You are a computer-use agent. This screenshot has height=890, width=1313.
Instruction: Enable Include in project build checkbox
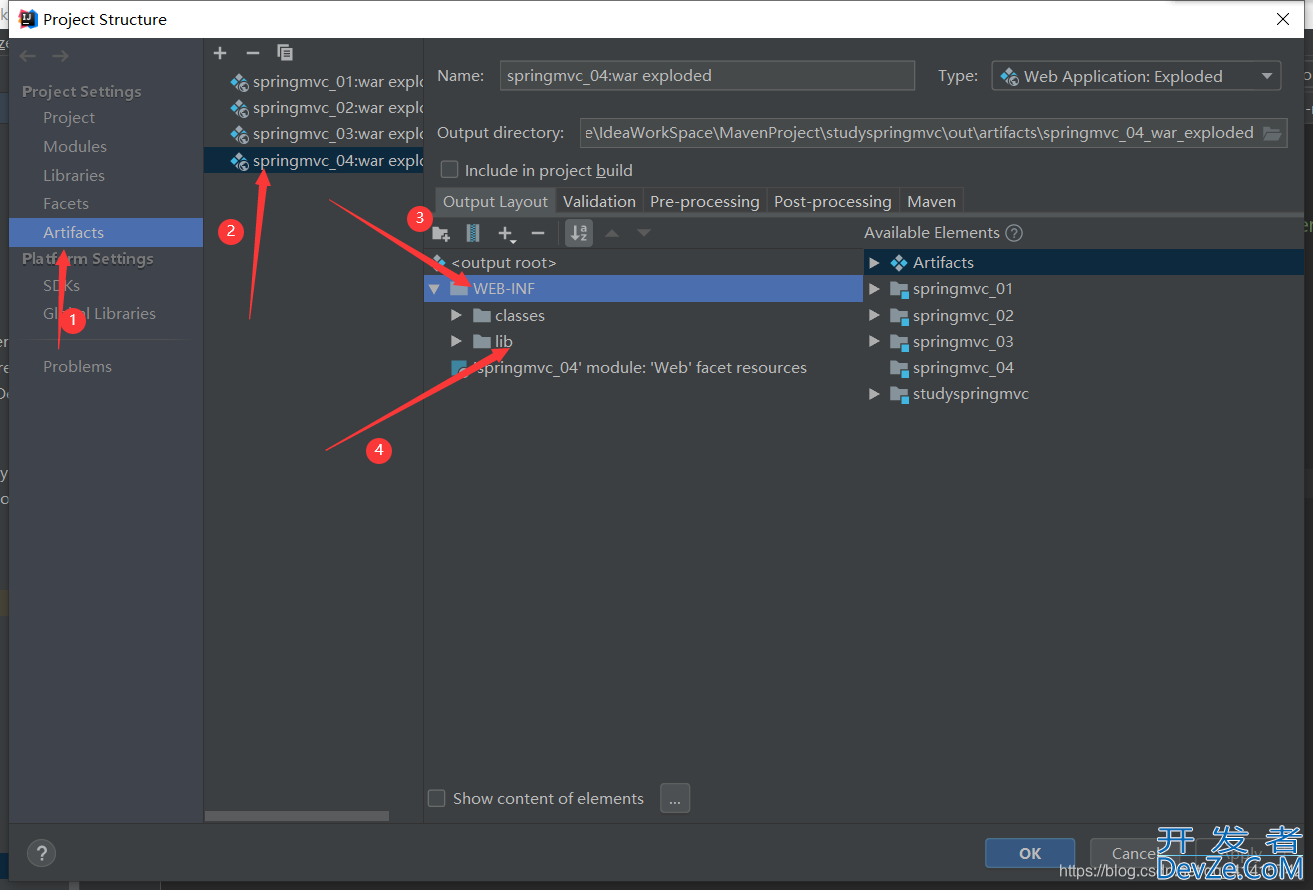[x=450, y=170]
